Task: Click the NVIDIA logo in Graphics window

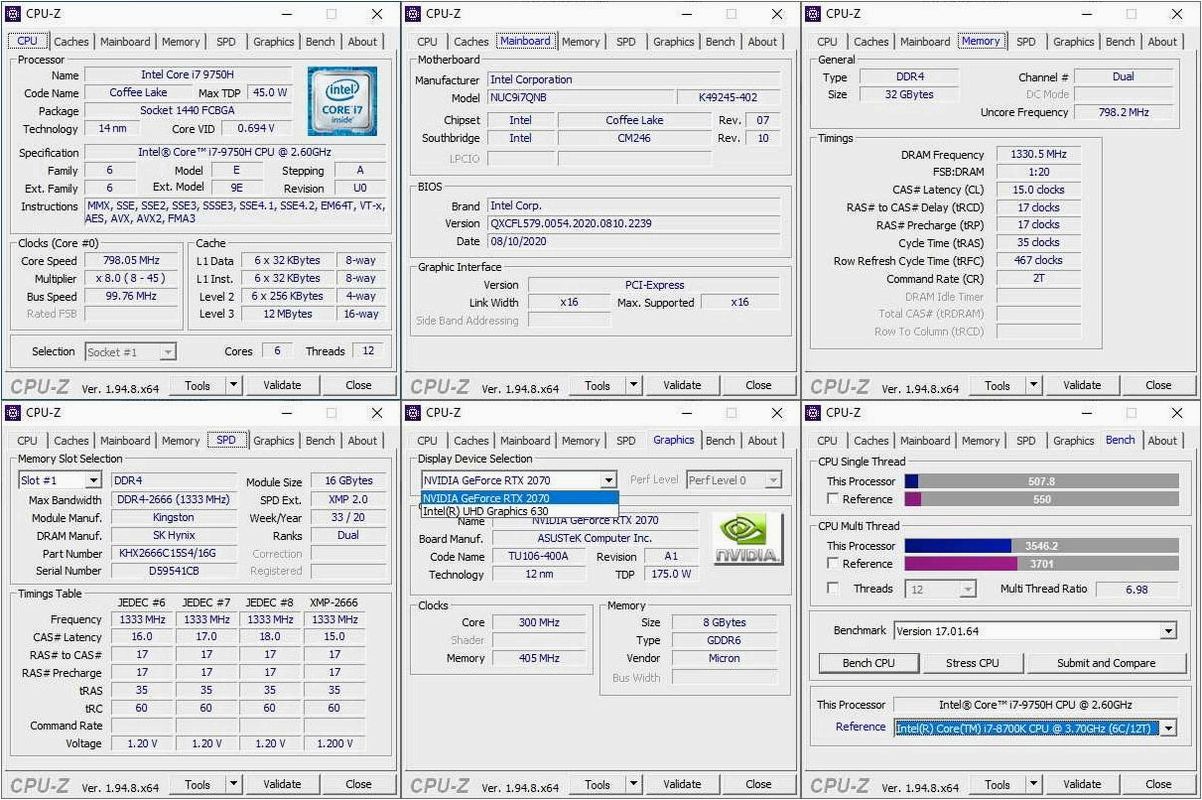Action: point(747,541)
